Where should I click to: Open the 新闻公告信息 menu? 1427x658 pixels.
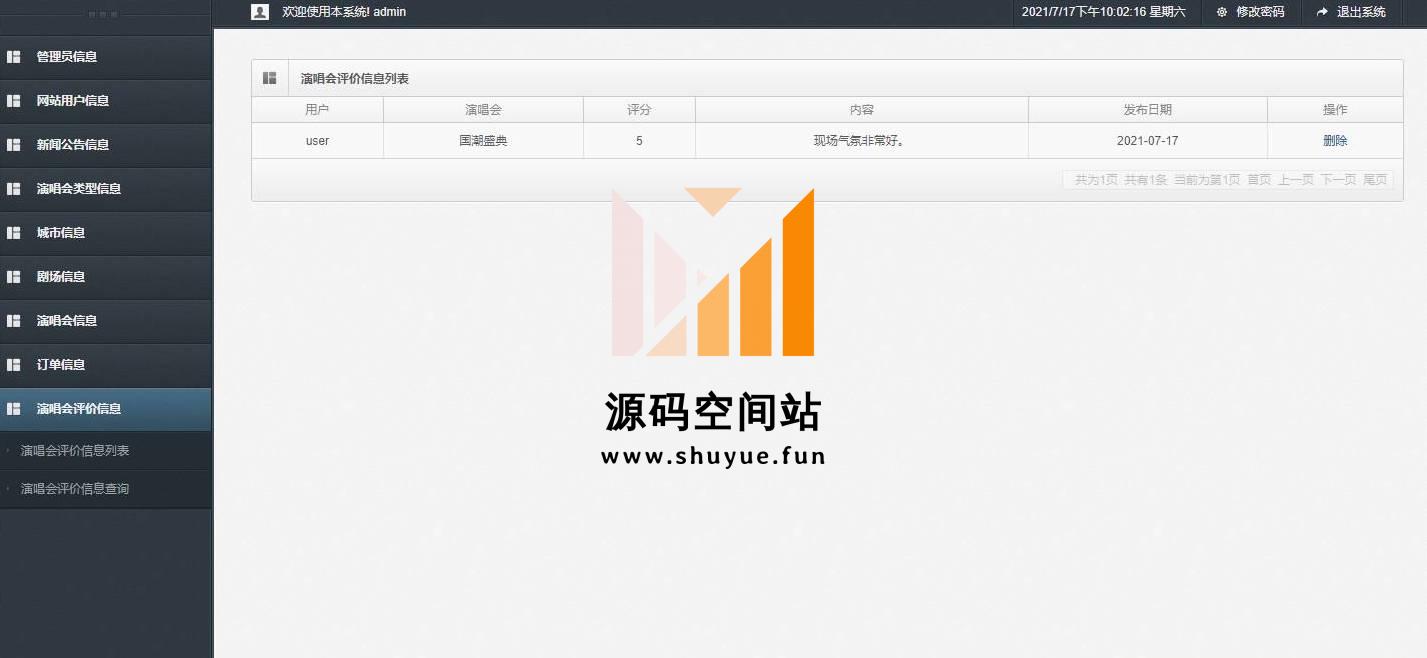coord(106,145)
